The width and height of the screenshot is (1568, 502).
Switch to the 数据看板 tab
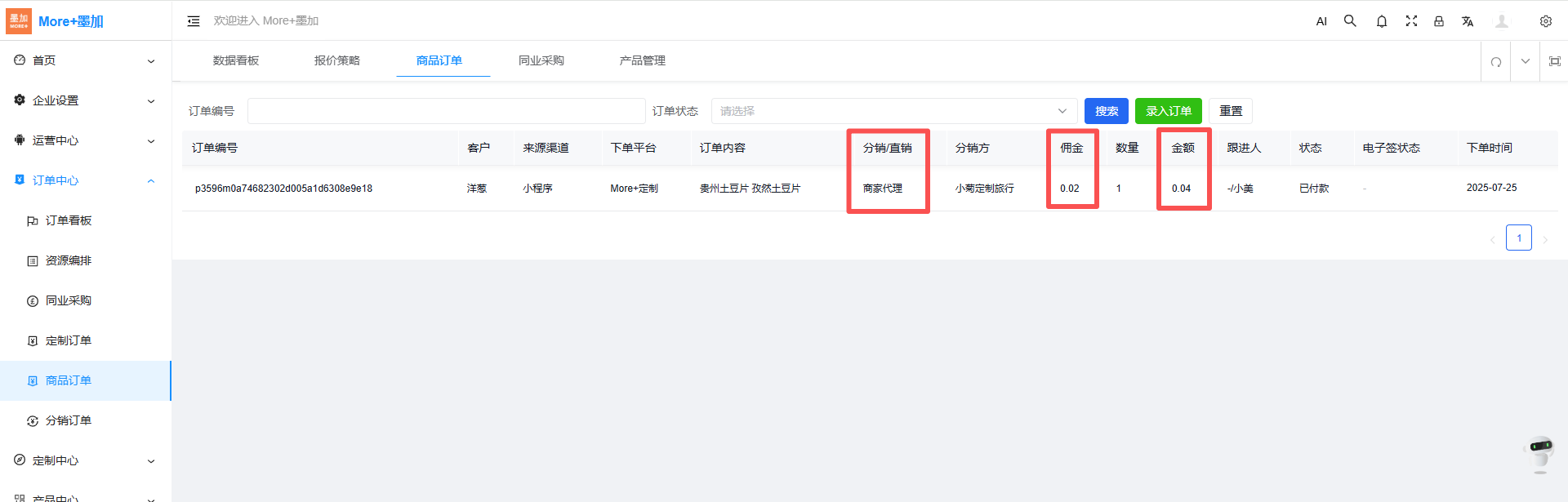point(236,60)
